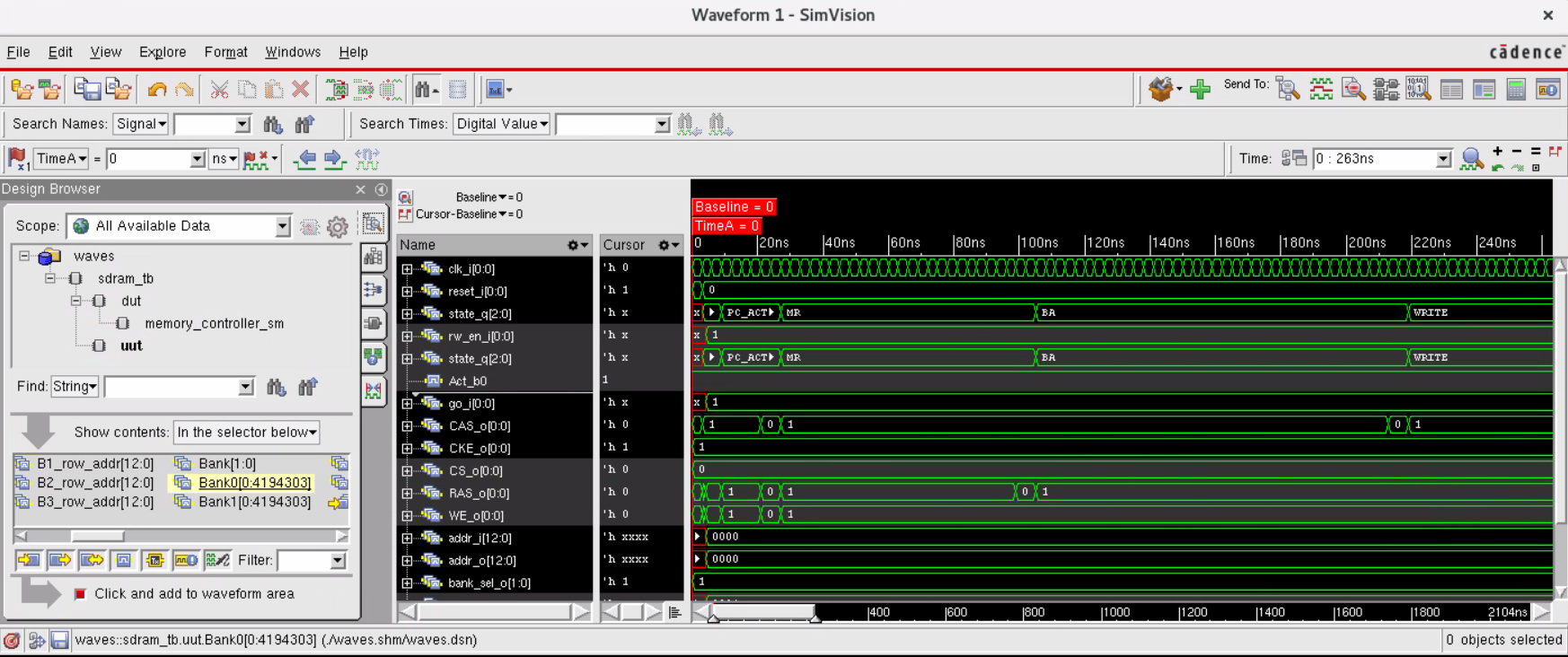Select memory_controller_sm in the design tree

214,323
